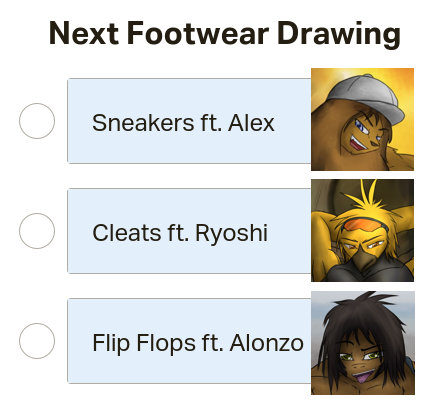Click the words Flip Flops in third option
This screenshot has width=443, height=411.
tap(144, 343)
